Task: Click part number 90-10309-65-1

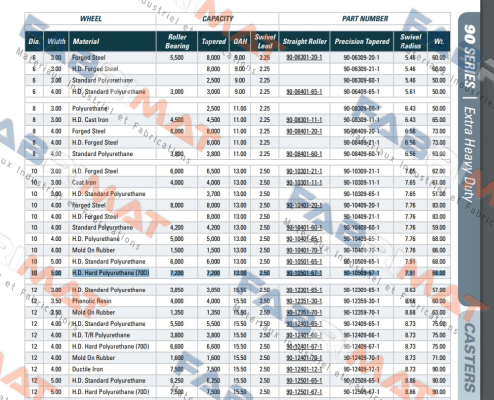Action: coord(362,194)
